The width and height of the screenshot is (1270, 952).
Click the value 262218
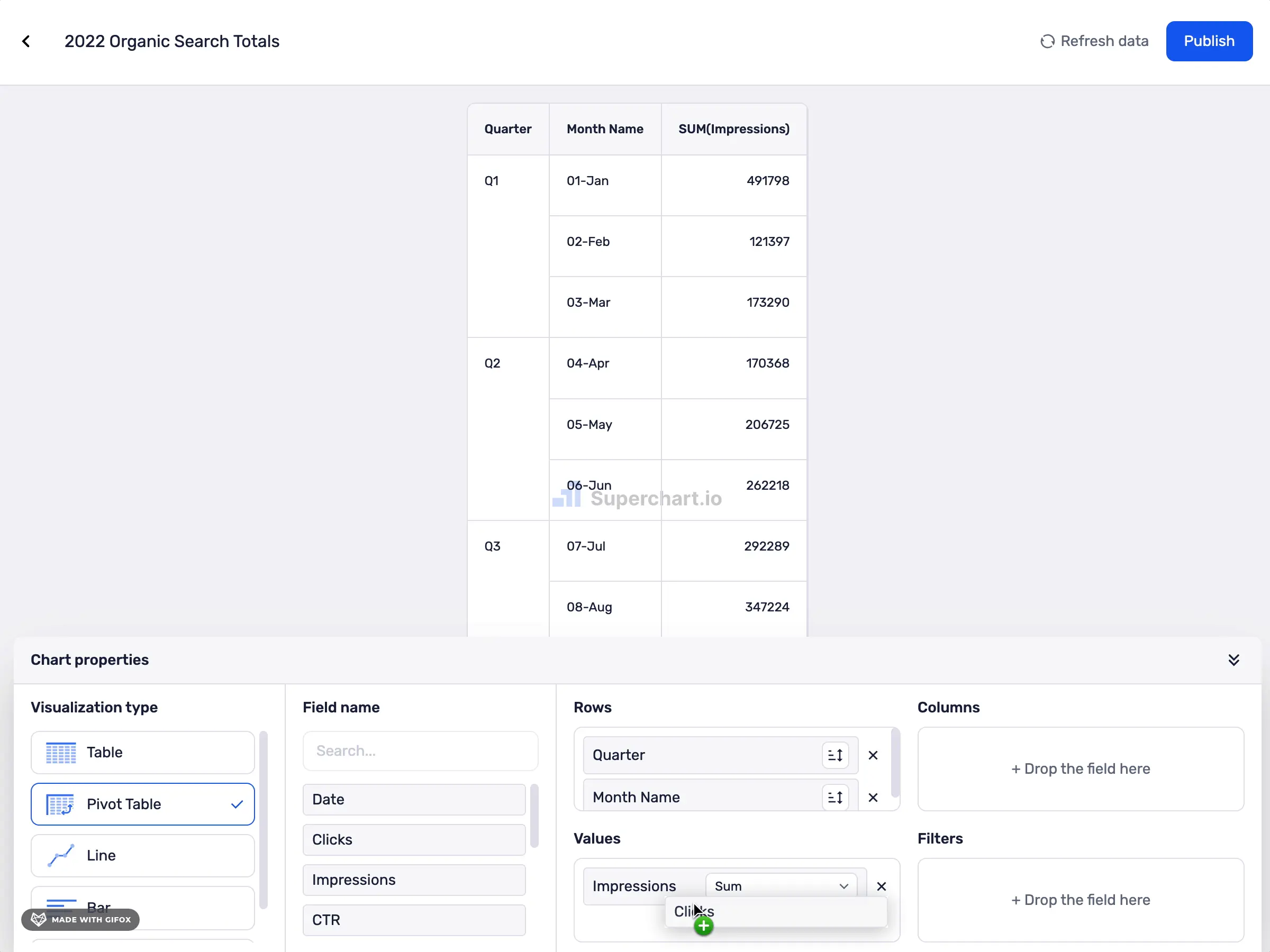pyautogui.click(x=767, y=486)
